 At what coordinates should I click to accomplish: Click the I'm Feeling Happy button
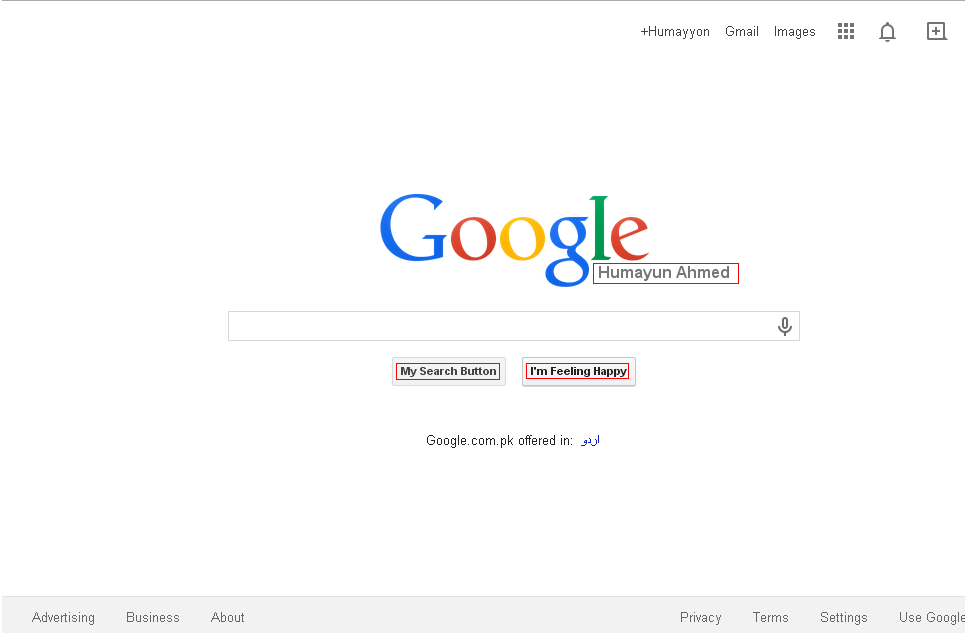[579, 372]
